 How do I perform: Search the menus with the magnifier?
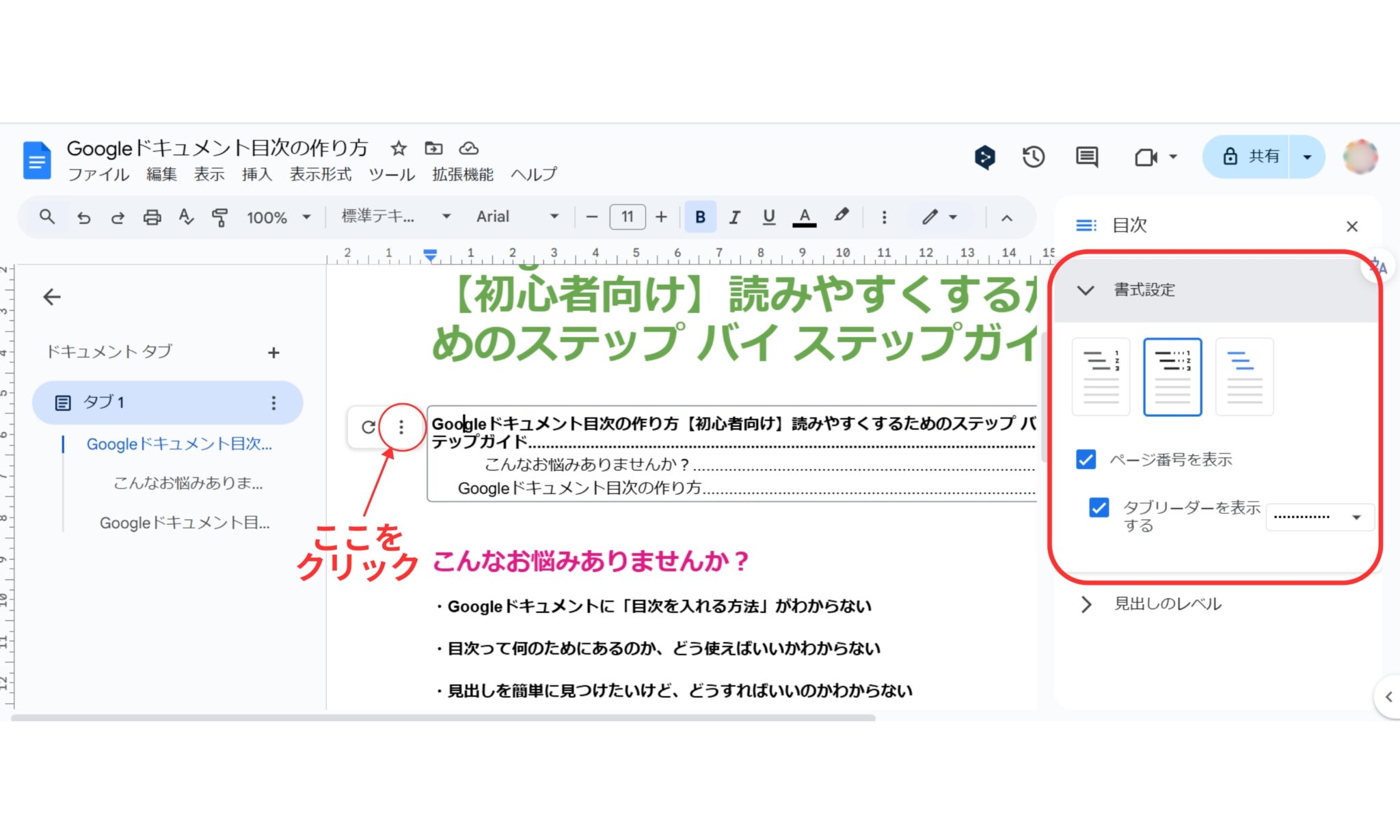pyautogui.click(x=46, y=217)
